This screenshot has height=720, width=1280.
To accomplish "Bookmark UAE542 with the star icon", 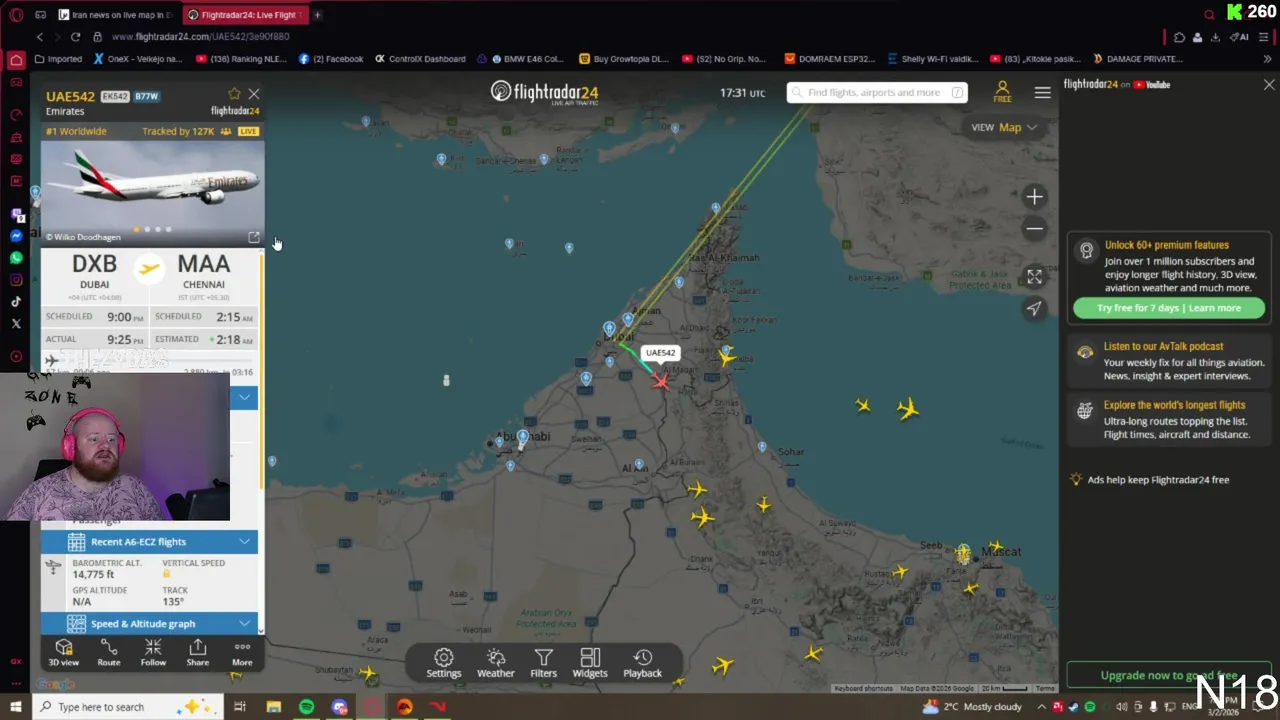I will pos(234,94).
